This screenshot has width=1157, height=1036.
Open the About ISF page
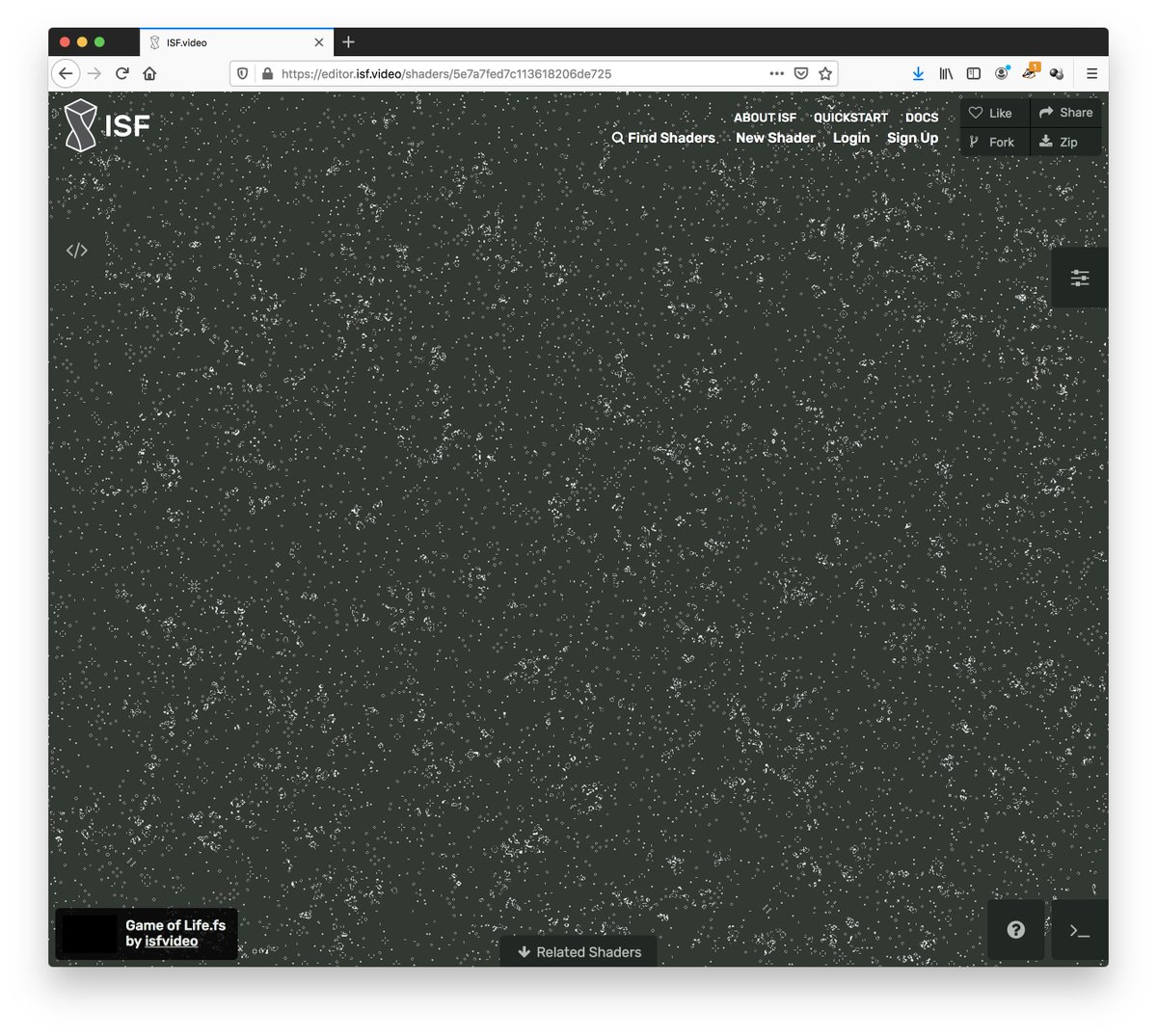(765, 118)
